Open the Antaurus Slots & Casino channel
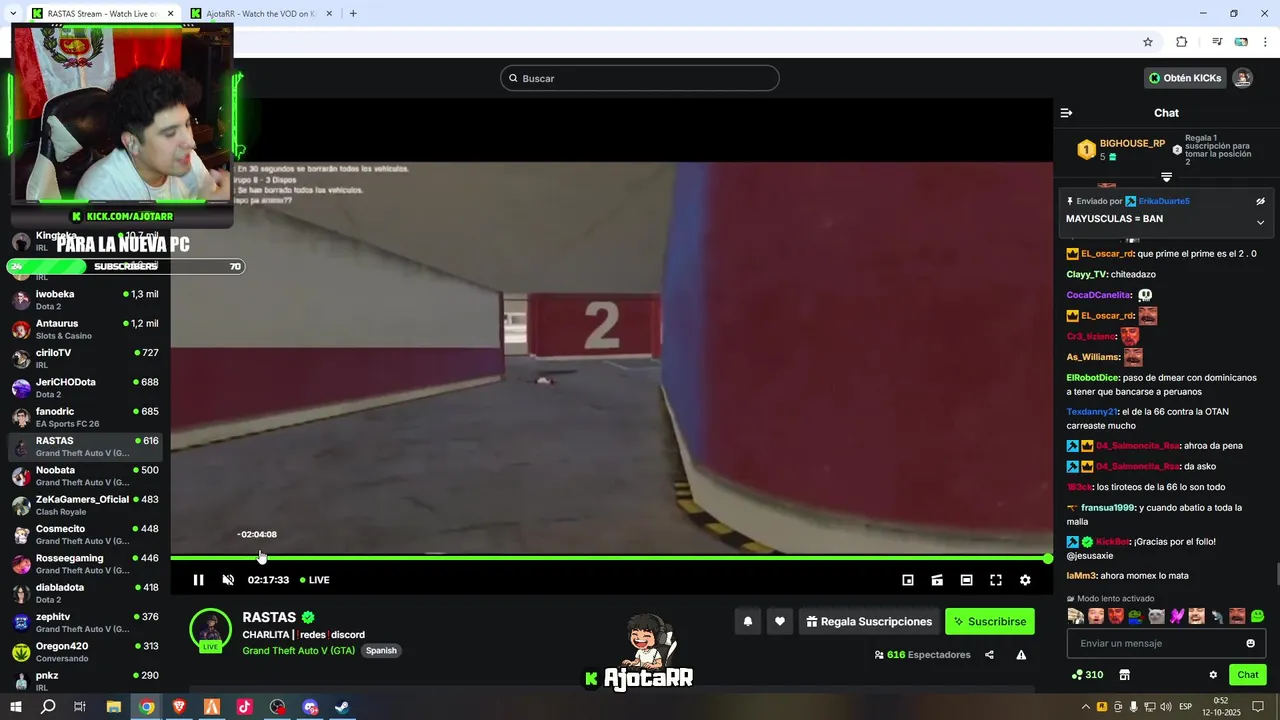Viewport: 1280px width, 720px height. pyautogui.click(x=85, y=329)
